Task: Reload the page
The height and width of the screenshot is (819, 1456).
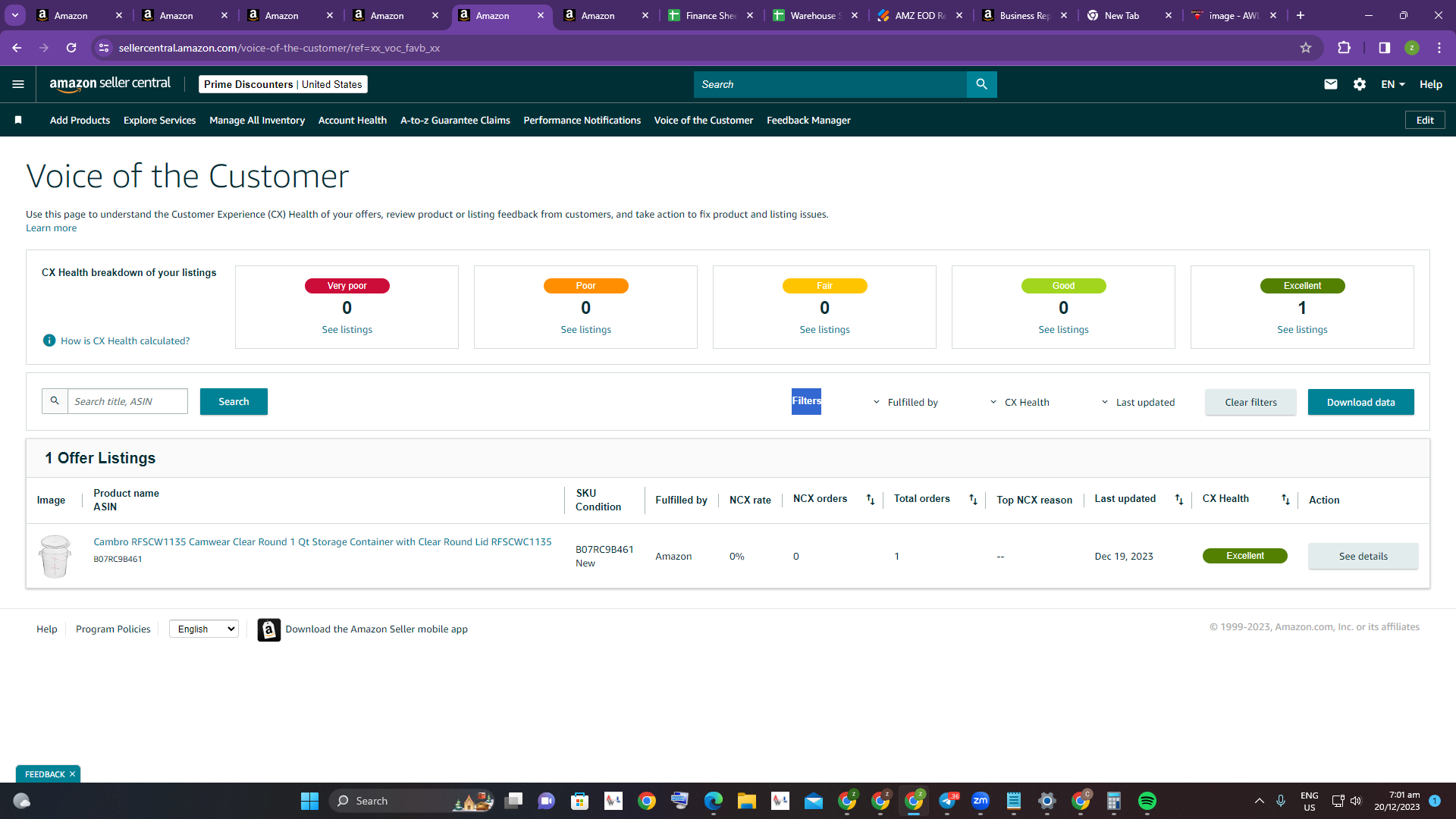Action: [71, 48]
